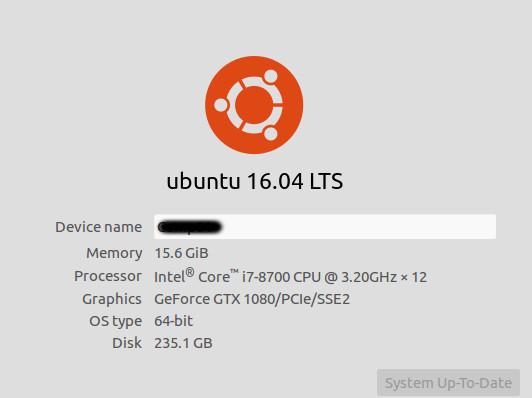
Task: Select the GeForce GTX 1080/PCIe/SSE2 value
Action: [252, 299]
